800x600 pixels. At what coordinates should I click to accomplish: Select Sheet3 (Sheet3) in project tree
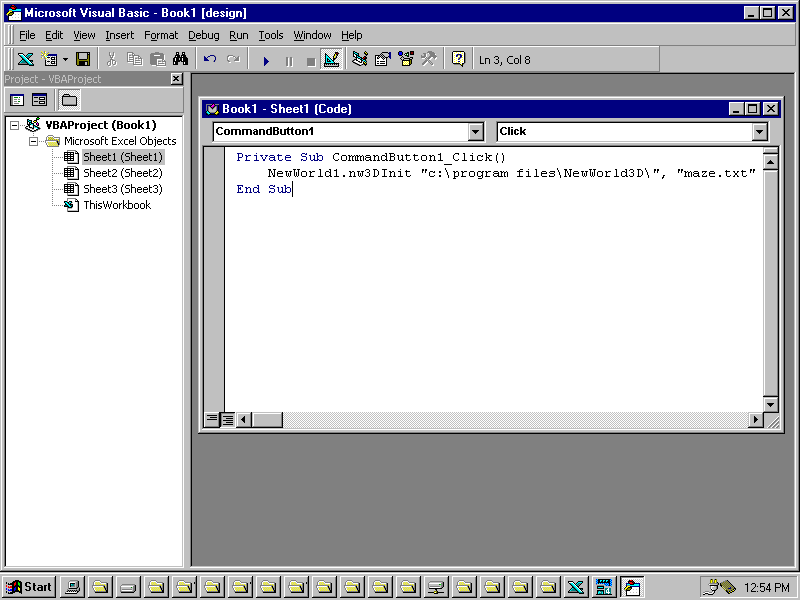[x=123, y=189]
